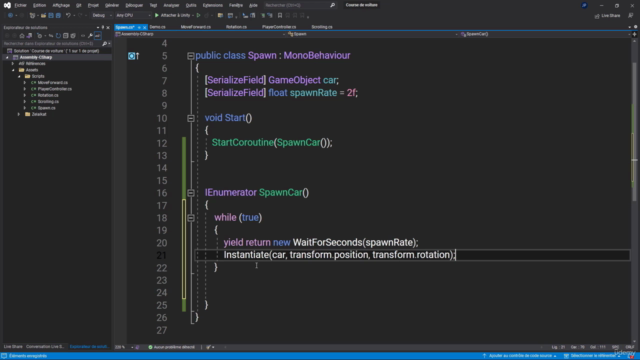The width and height of the screenshot is (640, 360).
Task: Click the New Project toolbar icon
Action: [32, 16]
